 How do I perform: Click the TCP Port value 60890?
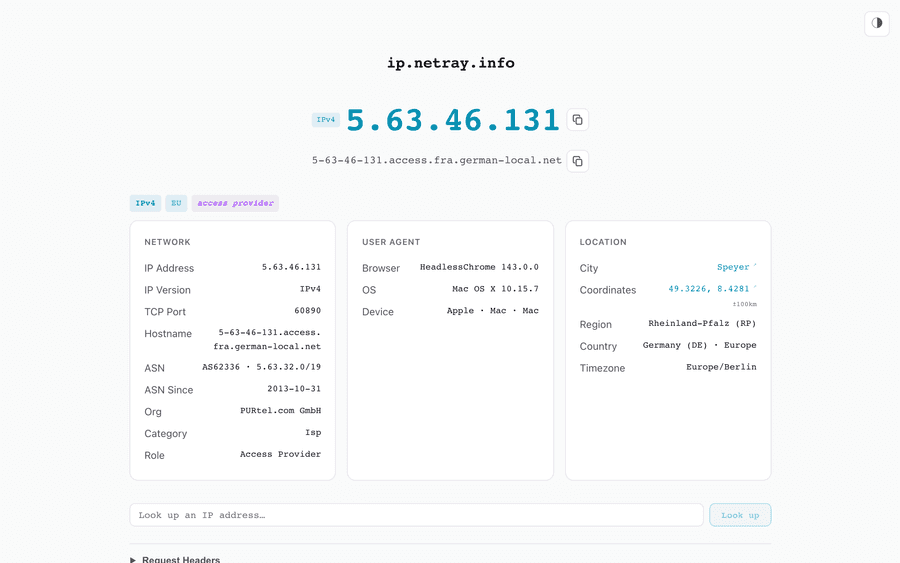point(307,311)
